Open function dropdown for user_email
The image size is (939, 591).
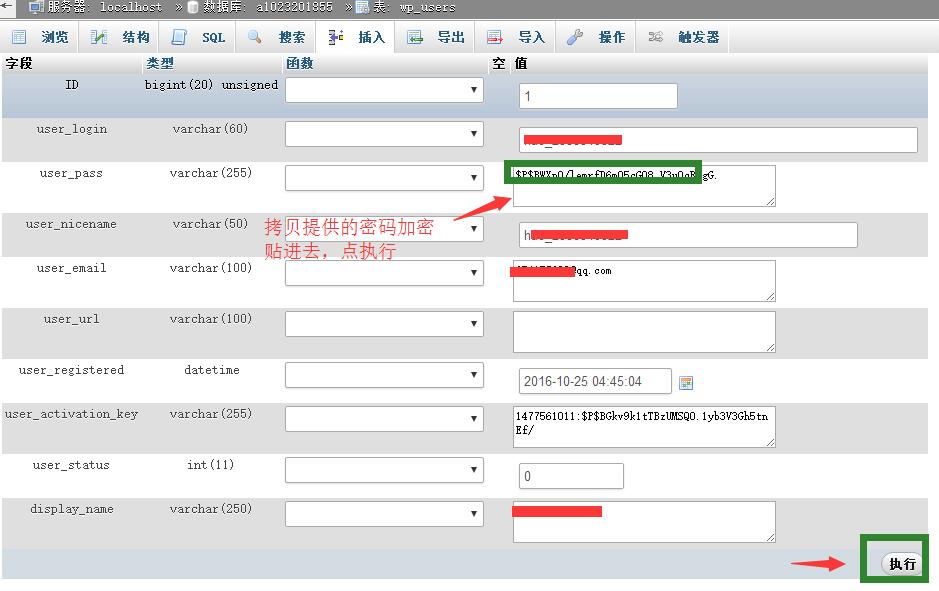coord(384,273)
